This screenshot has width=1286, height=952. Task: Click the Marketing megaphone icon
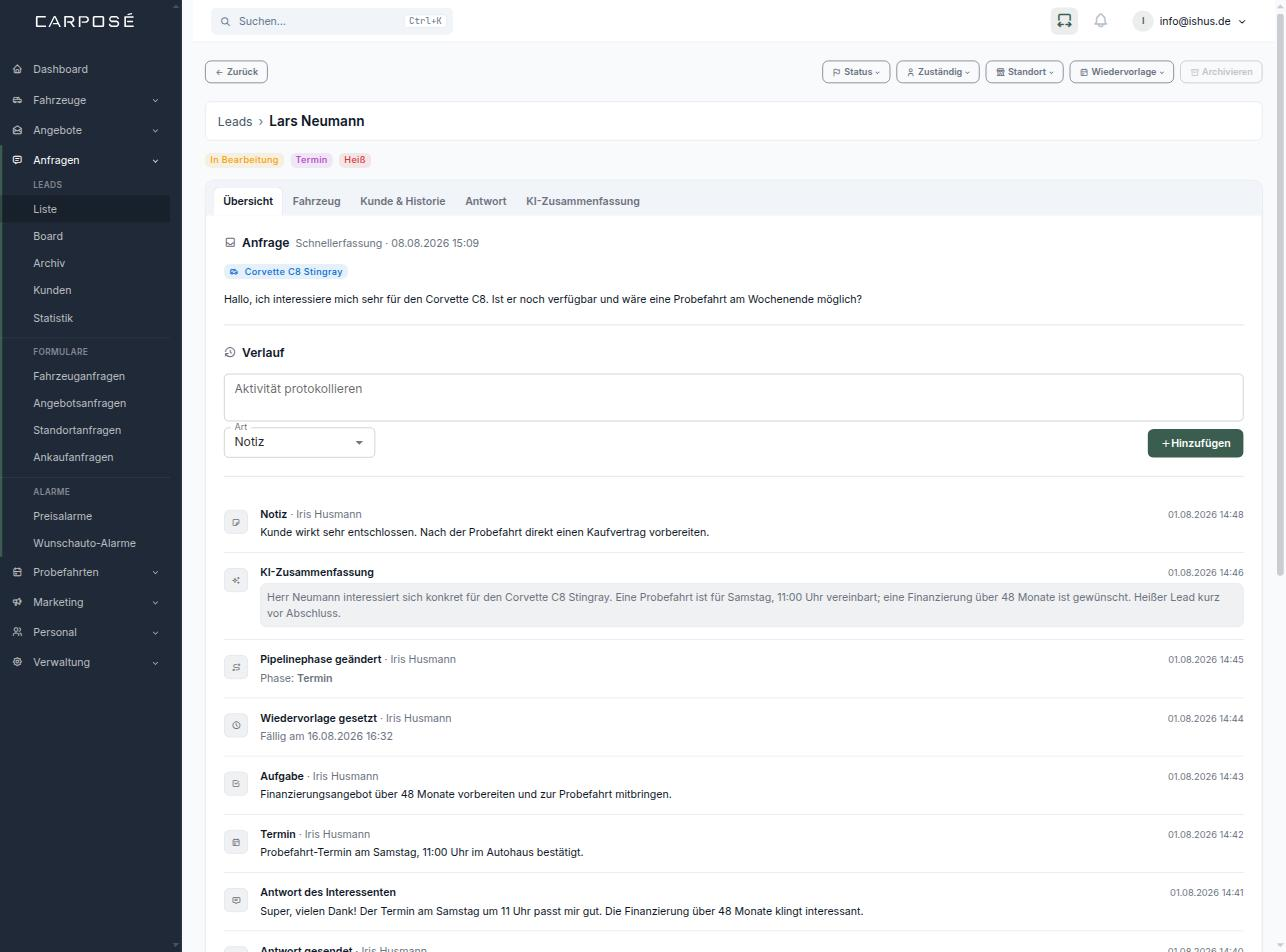[17, 602]
